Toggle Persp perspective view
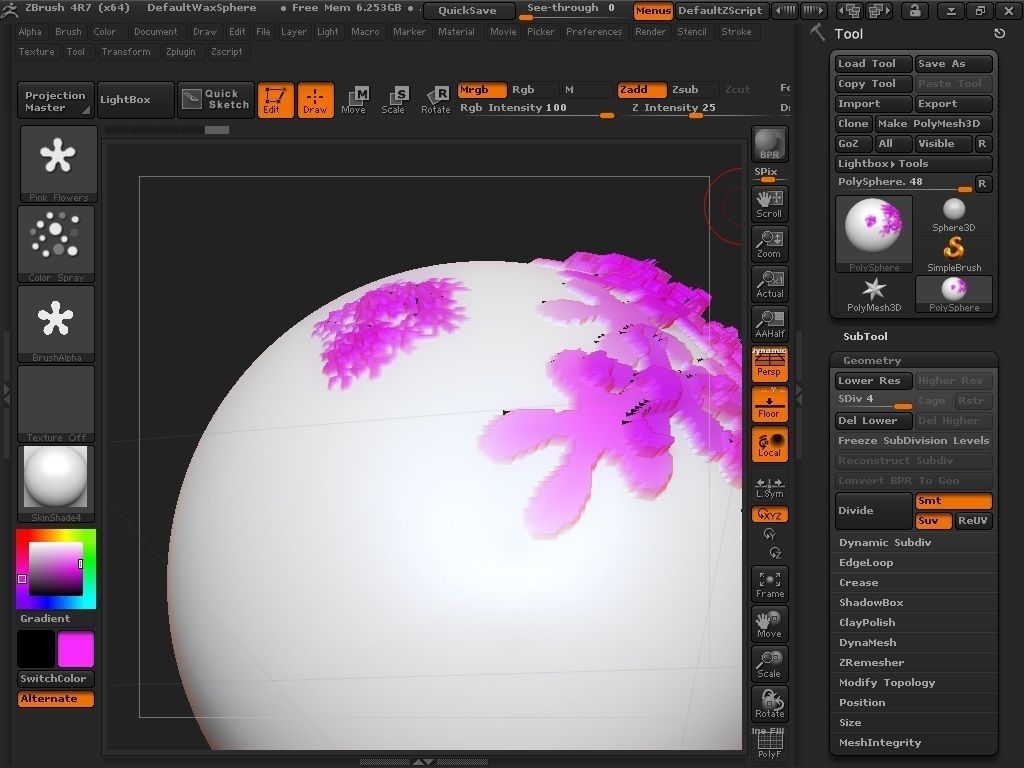This screenshot has width=1024, height=768. [769, 364]
